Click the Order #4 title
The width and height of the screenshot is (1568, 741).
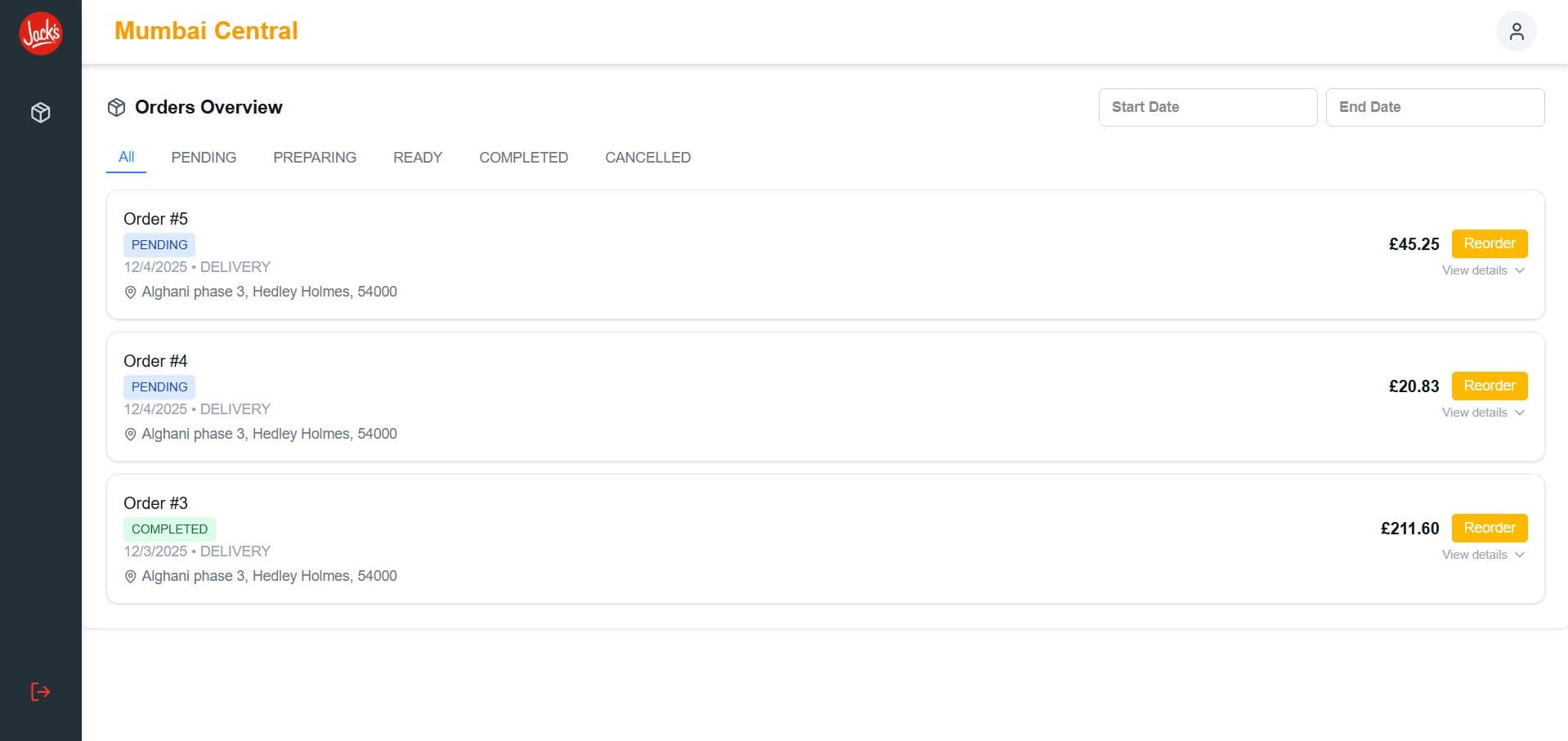(155, 361)
